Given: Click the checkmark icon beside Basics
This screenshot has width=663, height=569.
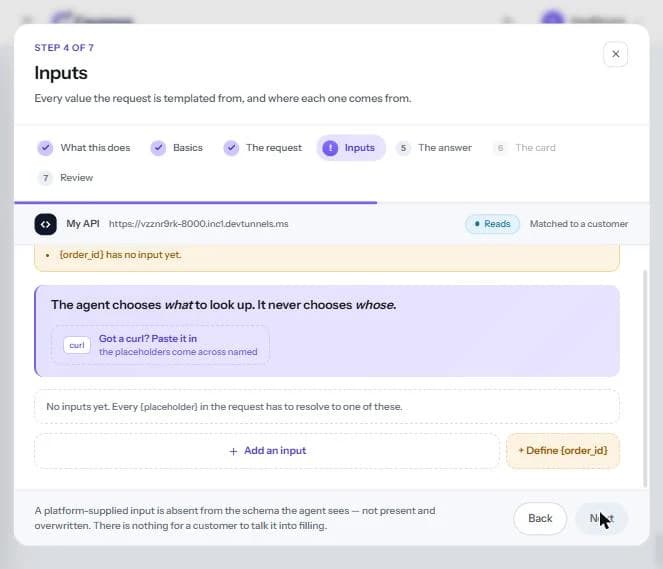Looking at the screenshot, I should (158, 148).
